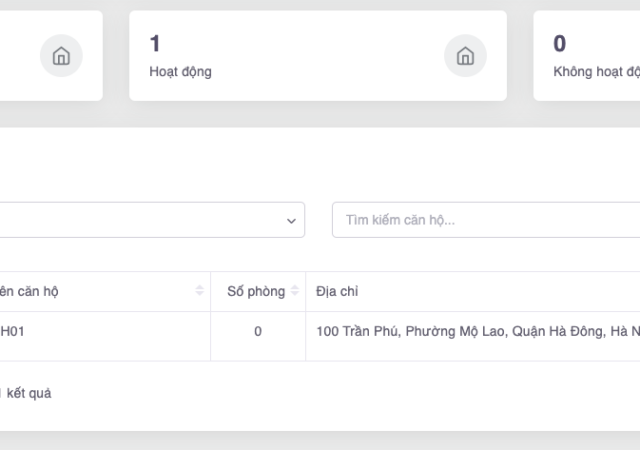Select the room count 0 cell of H01
The width and height of the screenshot is (640, 450).
[x=258, y=331]
